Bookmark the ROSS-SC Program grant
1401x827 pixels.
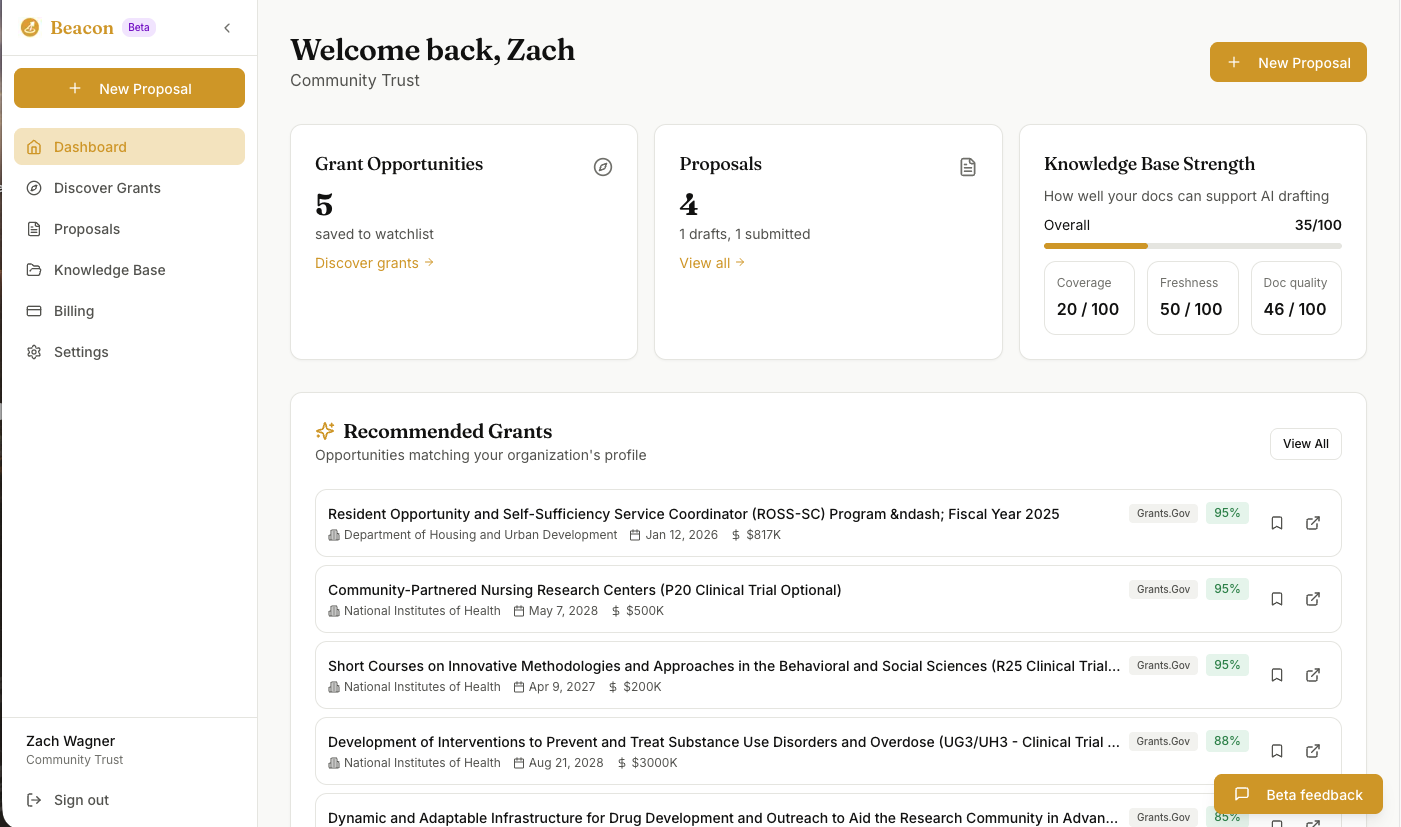click(x=1276, y=522)
